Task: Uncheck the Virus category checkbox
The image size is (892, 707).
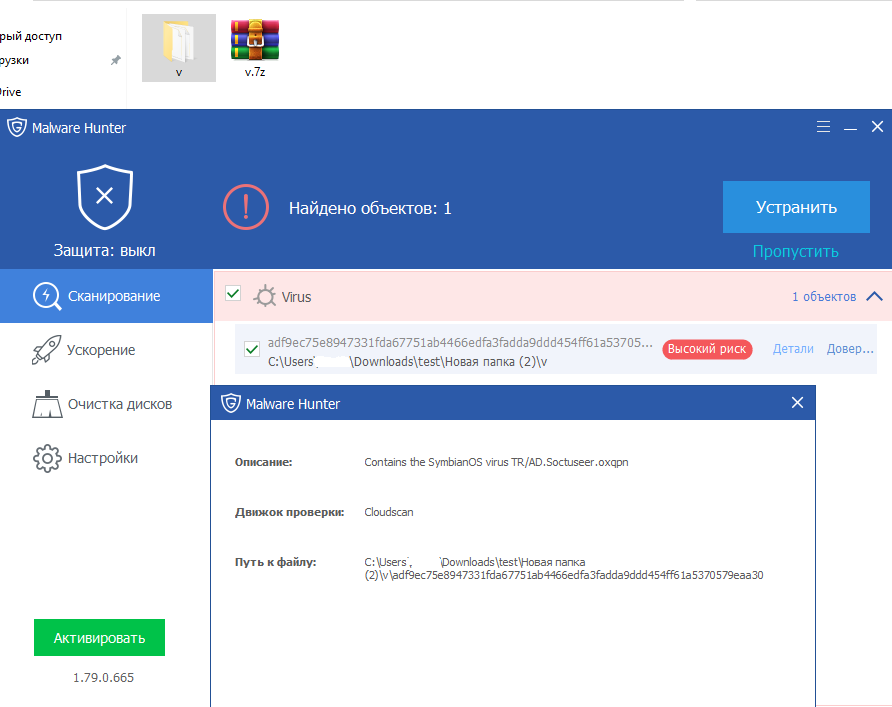Action: [x=233, y=293]
